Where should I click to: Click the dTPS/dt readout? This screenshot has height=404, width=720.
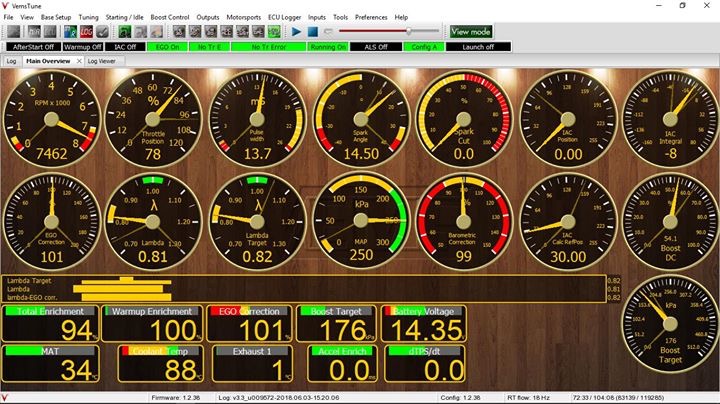point(425,364)
